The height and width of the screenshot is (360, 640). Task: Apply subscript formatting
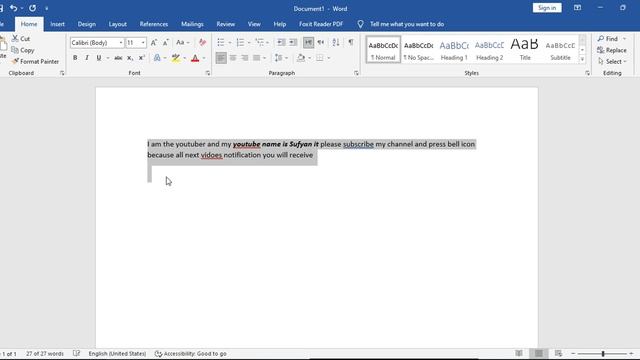pyautogui.click(x=130, y=58)
